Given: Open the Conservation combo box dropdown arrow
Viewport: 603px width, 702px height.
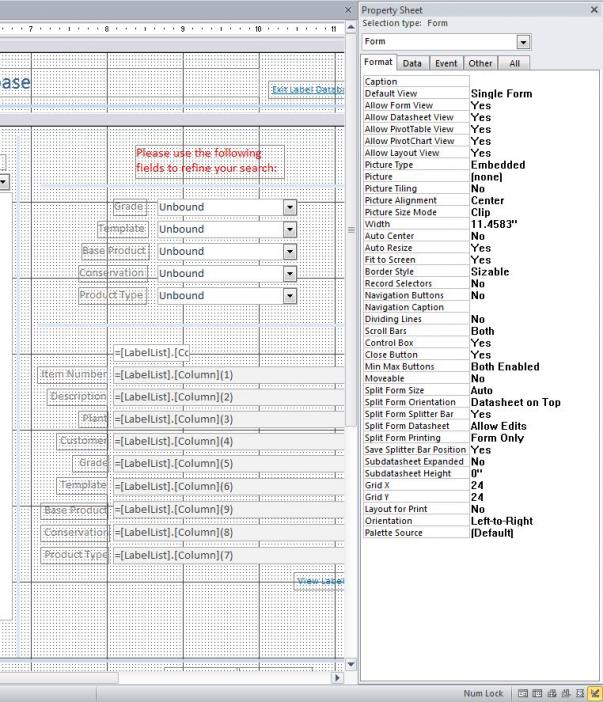Looking at the screenshot, I should (290, 274).
